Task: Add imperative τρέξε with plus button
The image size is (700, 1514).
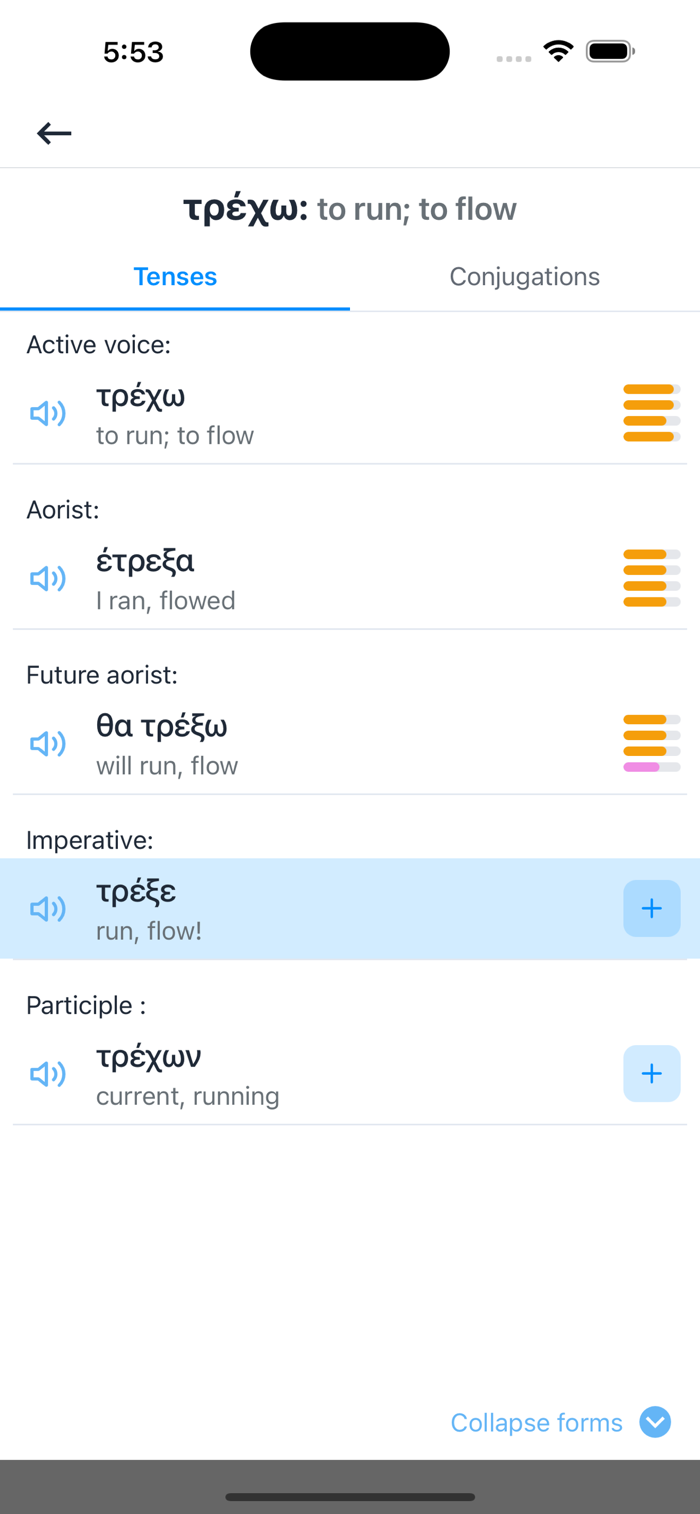Action: pos(652,908)
